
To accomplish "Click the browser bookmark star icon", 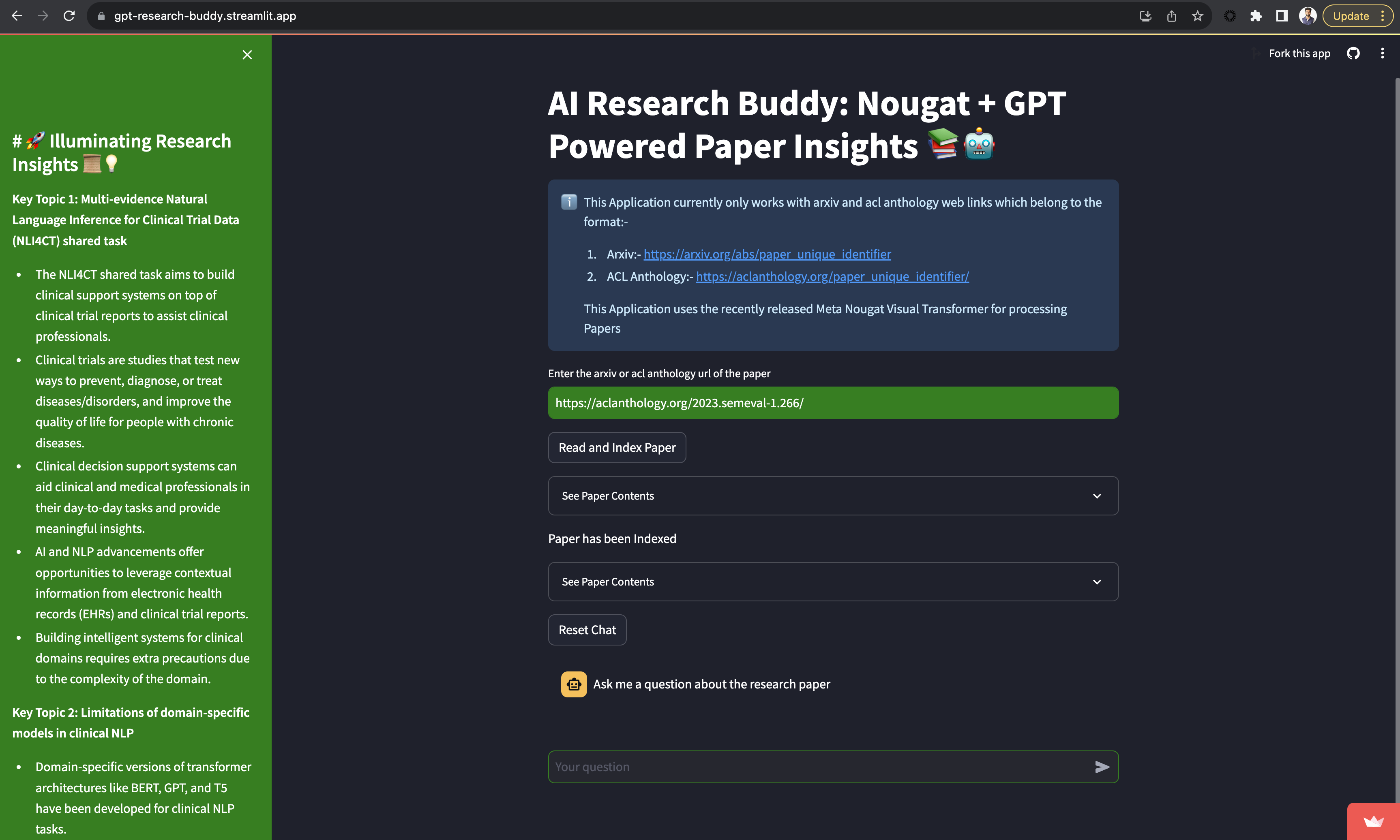I will click(x=1197, y=16).
